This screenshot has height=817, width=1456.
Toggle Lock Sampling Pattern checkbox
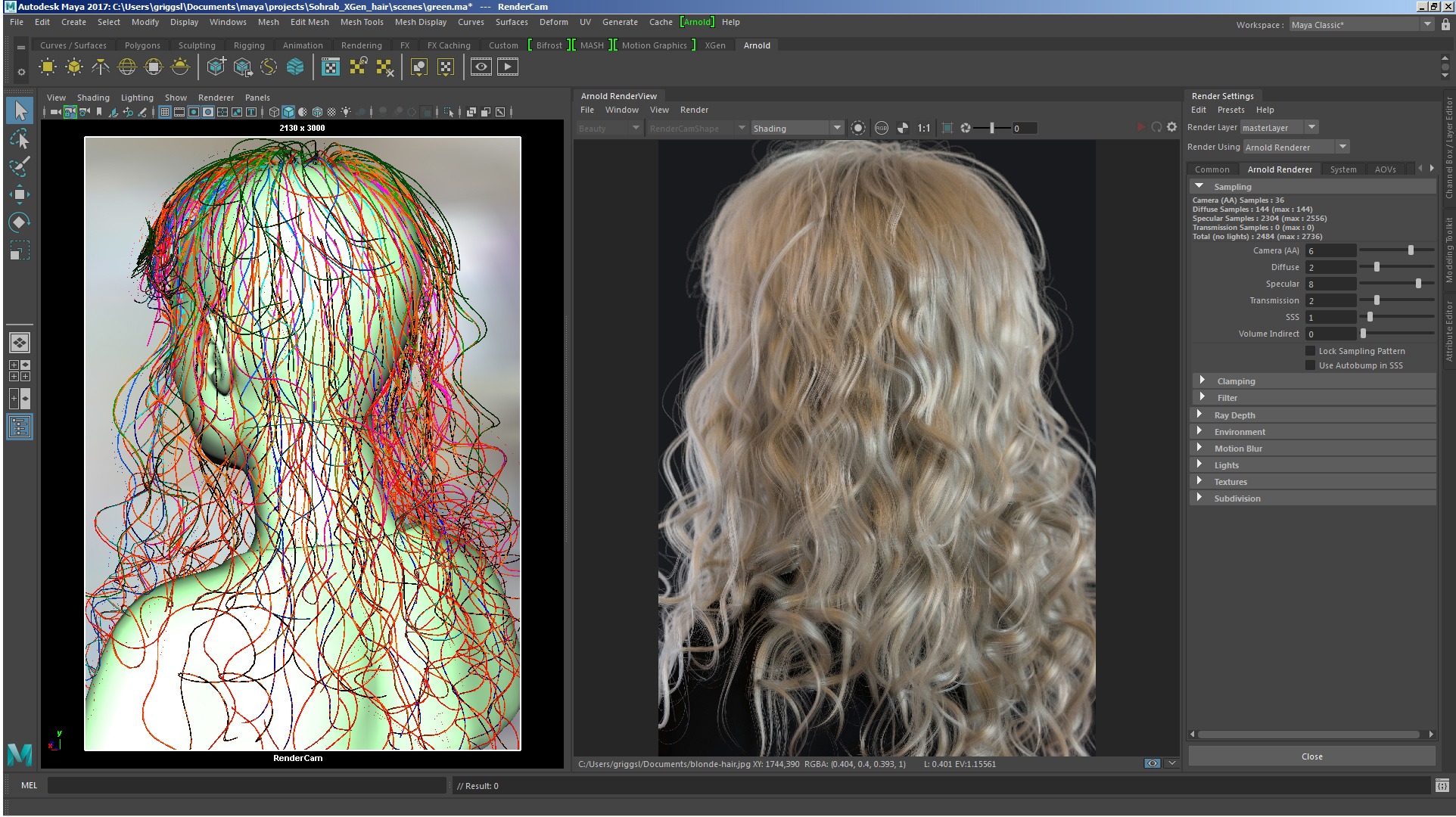coord(1309,350)
